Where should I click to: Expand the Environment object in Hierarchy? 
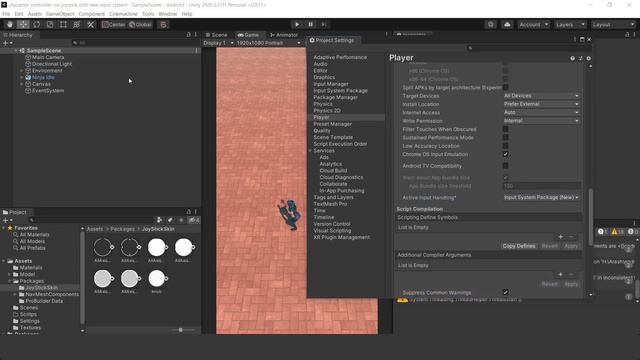[22, 71]
